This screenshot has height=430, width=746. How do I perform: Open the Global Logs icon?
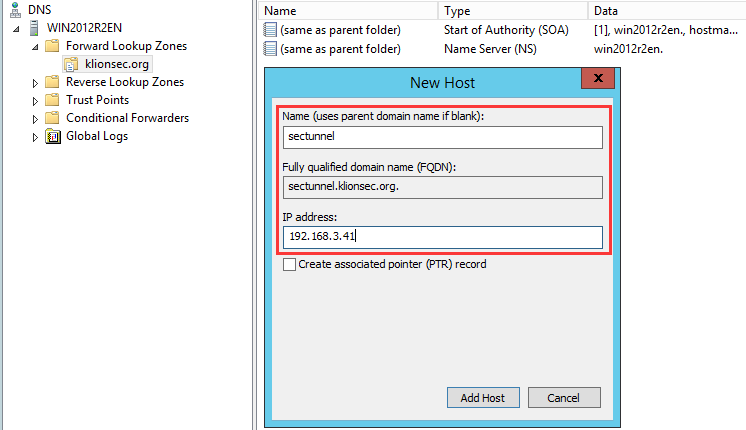click(x=53, y=137)
